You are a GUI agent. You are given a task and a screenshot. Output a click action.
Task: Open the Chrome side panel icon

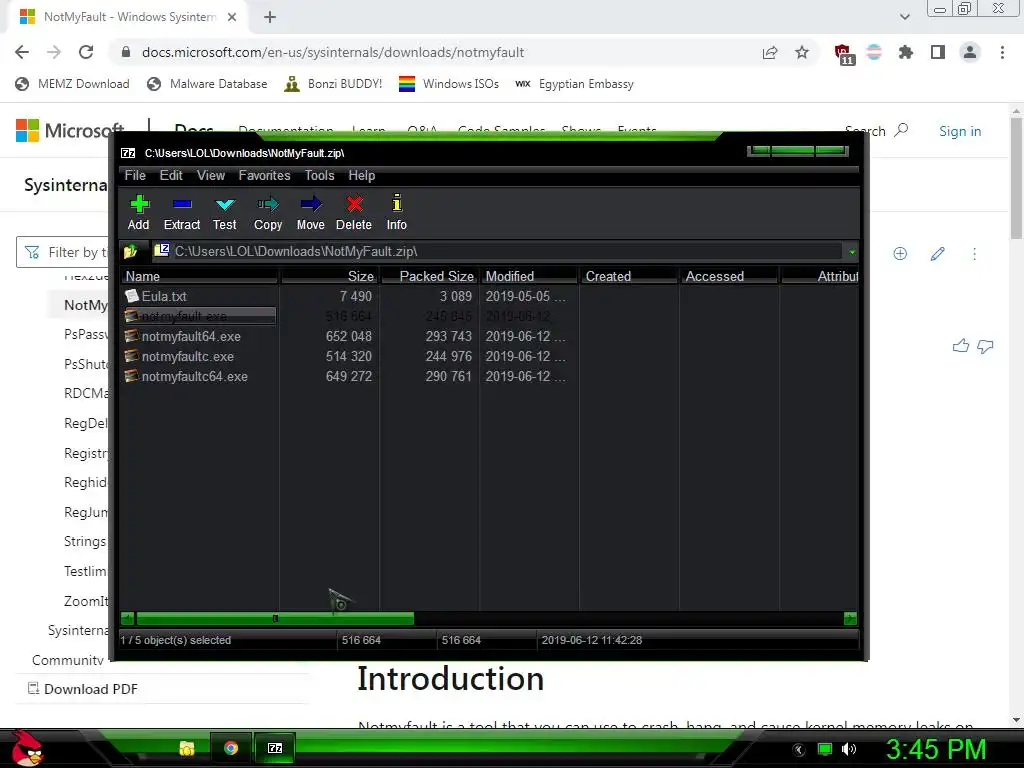point(938,52)
